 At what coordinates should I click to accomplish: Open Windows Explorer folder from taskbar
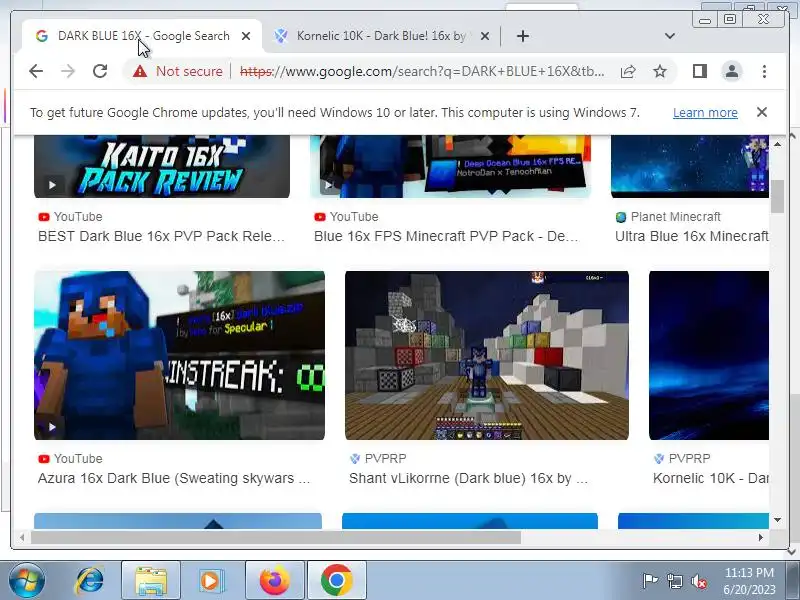click(151, 581)
